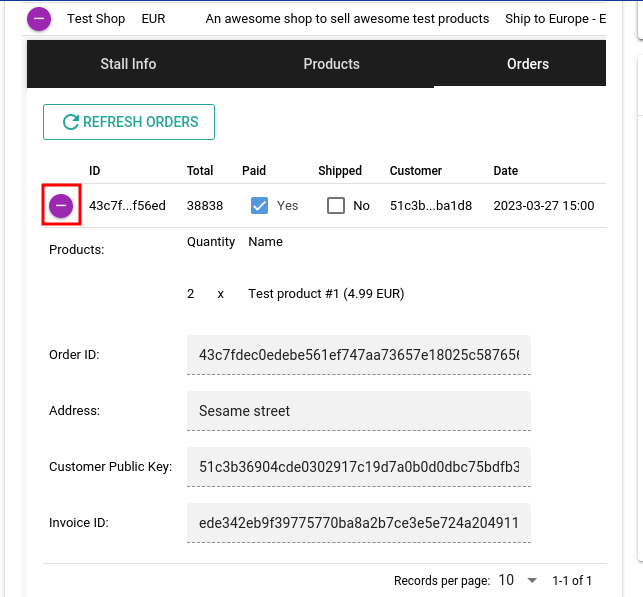
Task: Click the order total 38838 cell
Action: coord(205,206)
